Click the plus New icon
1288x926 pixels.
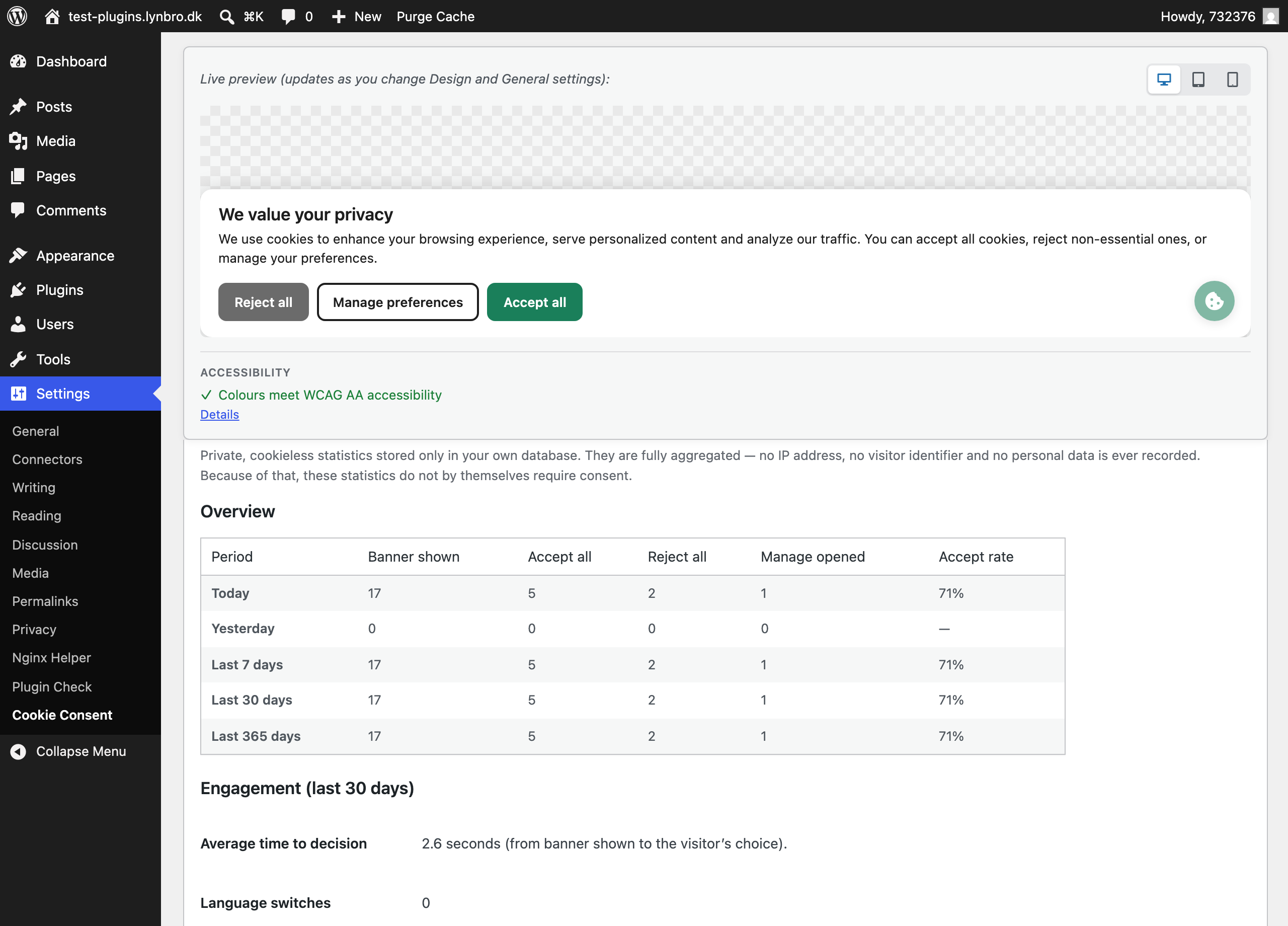[339, 17]
